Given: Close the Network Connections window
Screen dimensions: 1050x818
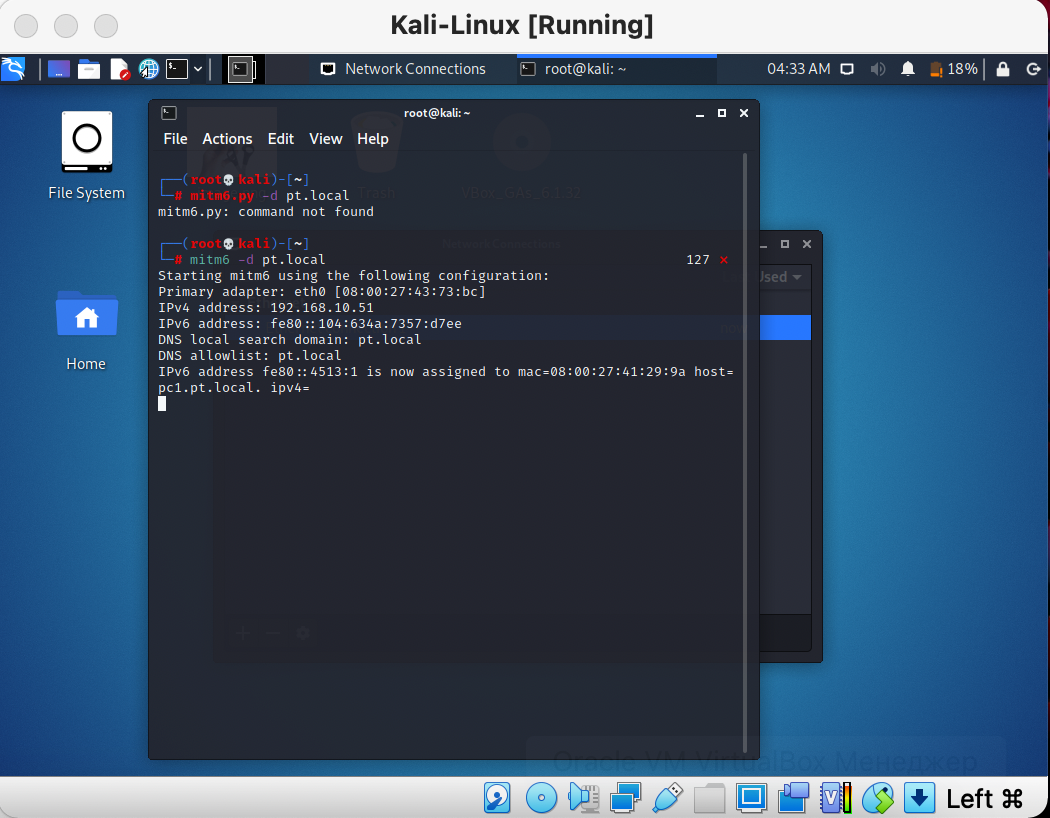Looking at the screenshot, I should click(x=807, y=244).
